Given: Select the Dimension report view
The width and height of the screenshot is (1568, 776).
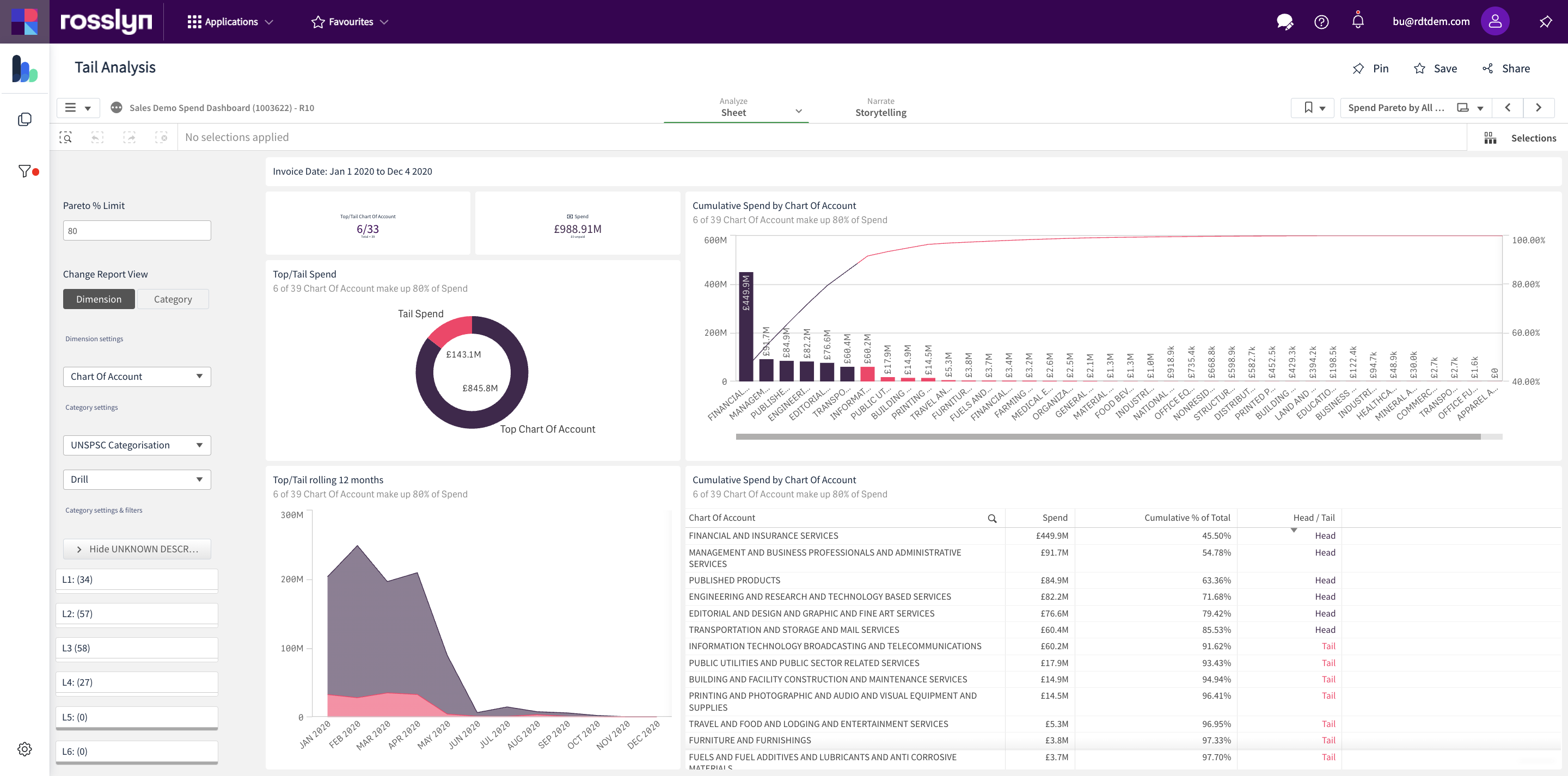Looking at the screenshot, I should coord(99,299).
